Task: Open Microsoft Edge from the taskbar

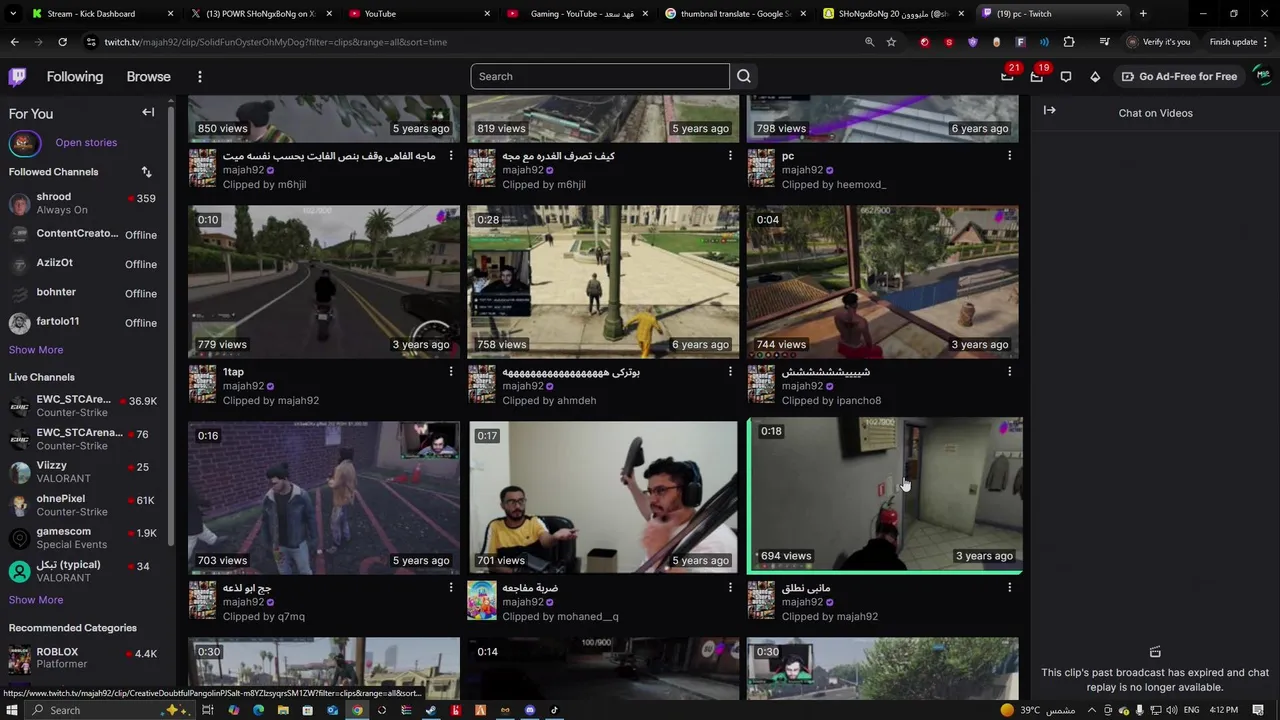Action: point(258,710)
